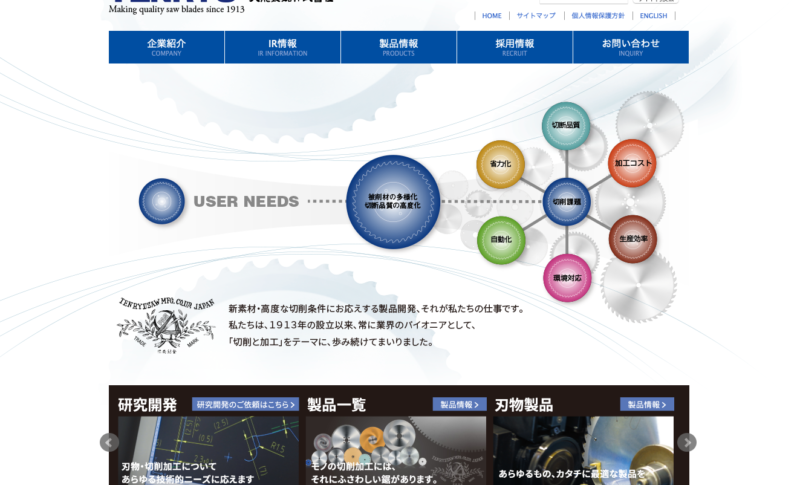Open the 個人情報保護方針 link
This screenshot has height=485, width=800.
pos(598,16)
